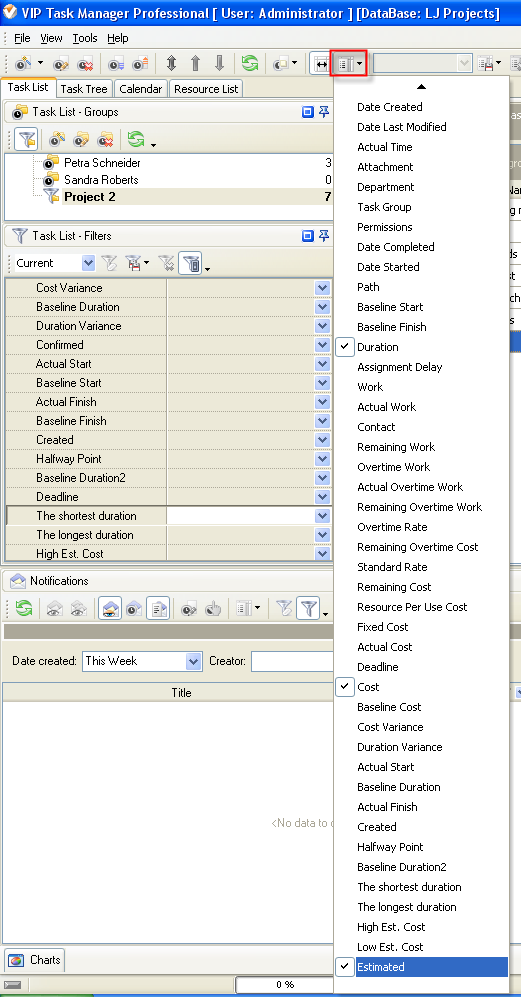Pin the Task List - Groups panel
The width and height of the screenshot is (521, 997).
(324, 112)
